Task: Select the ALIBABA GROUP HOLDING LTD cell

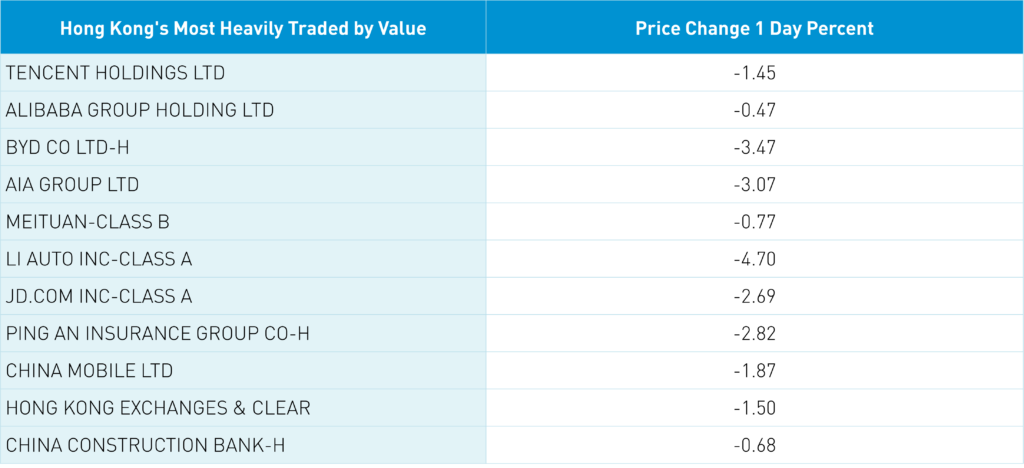Action: [x=140, y=110]
